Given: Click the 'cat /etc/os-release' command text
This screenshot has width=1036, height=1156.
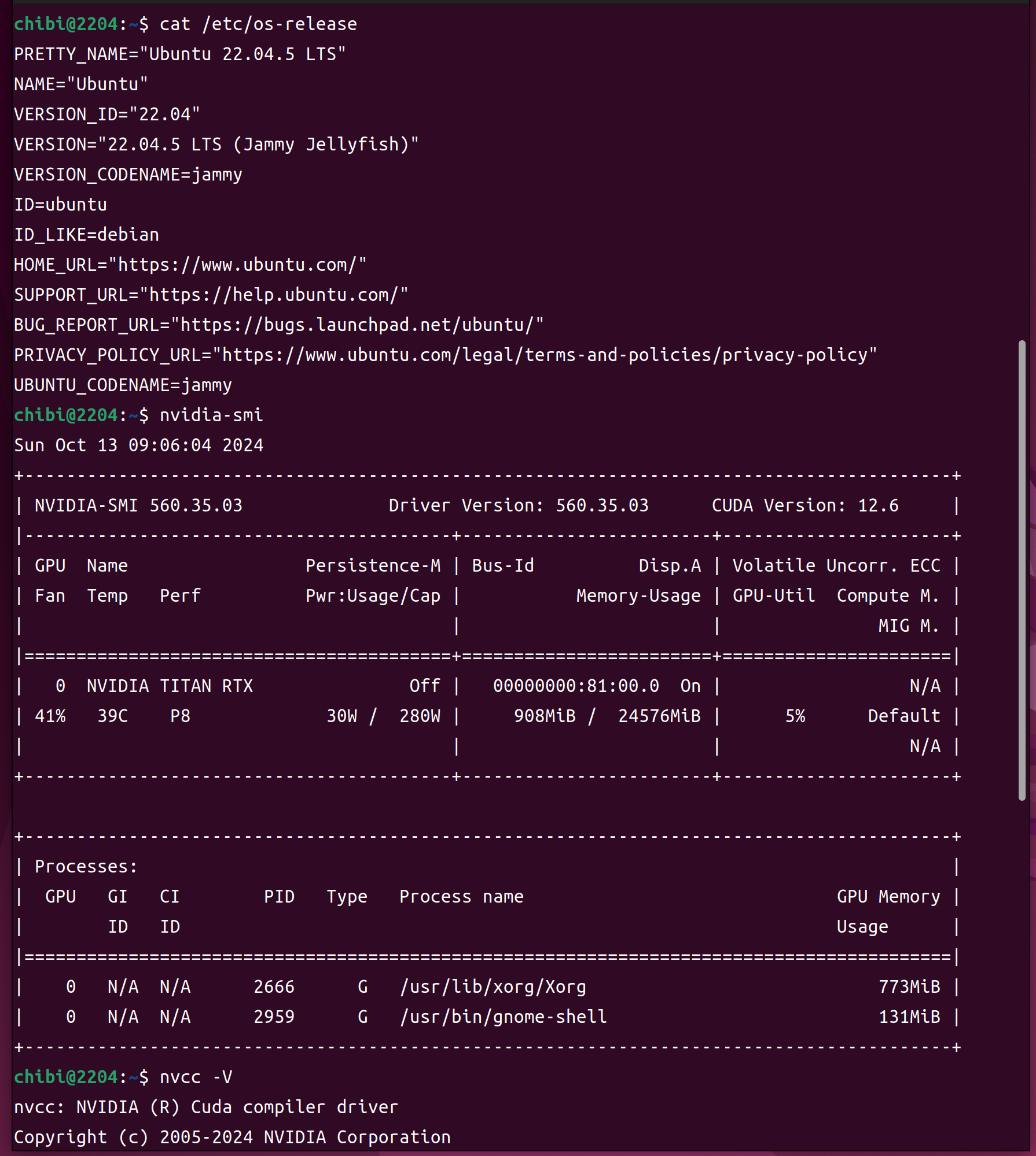Looking at the screenshot, I should pos(258,24).
